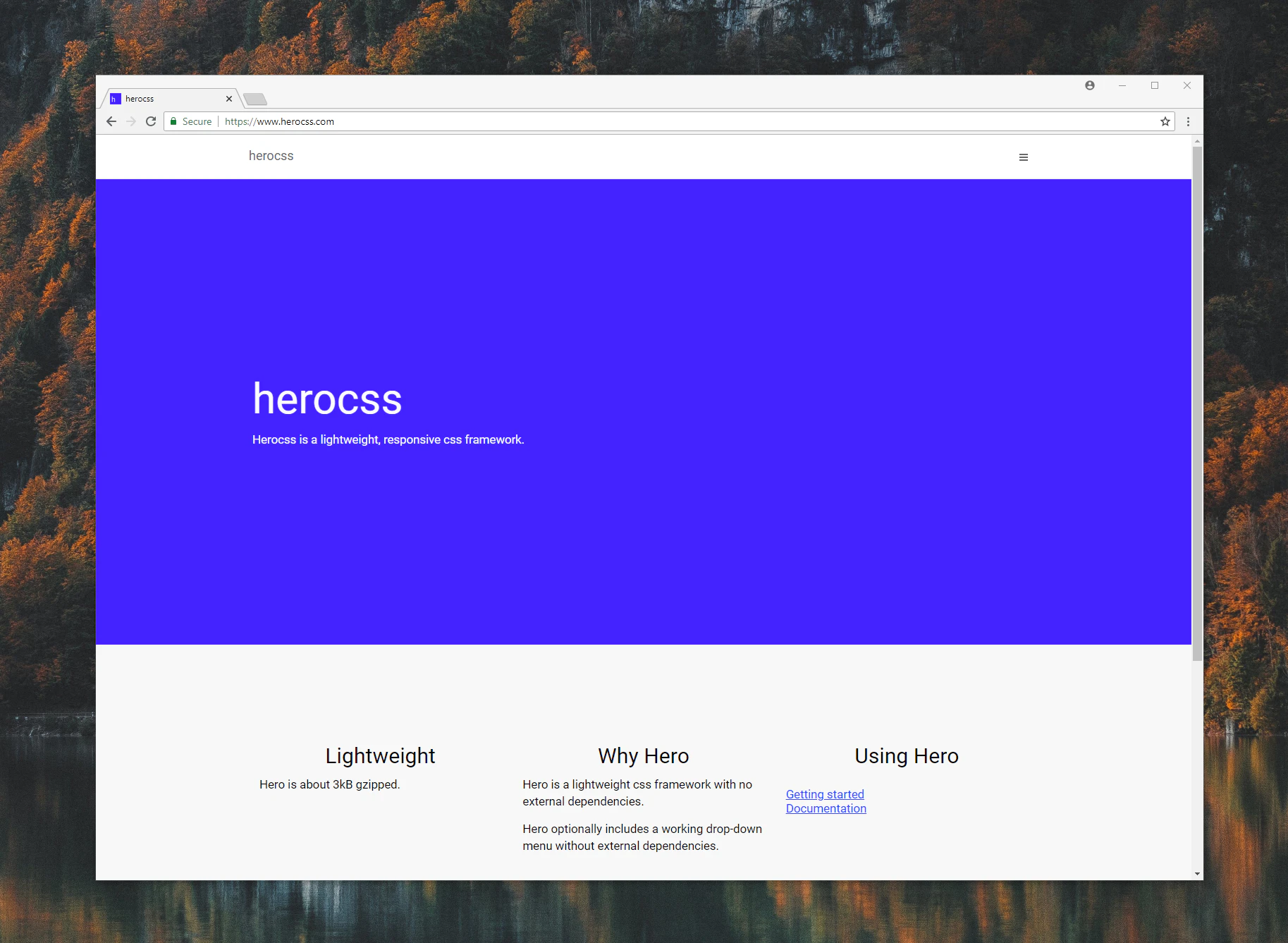Click the browser back navigation arrow

pyautogui.click(x=111, y=121)
